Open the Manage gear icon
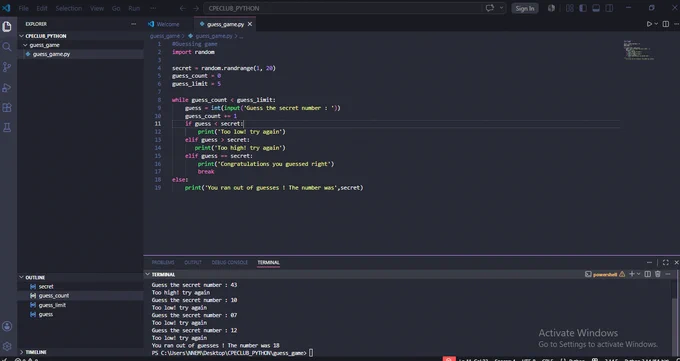 click(x=7, y=346)
